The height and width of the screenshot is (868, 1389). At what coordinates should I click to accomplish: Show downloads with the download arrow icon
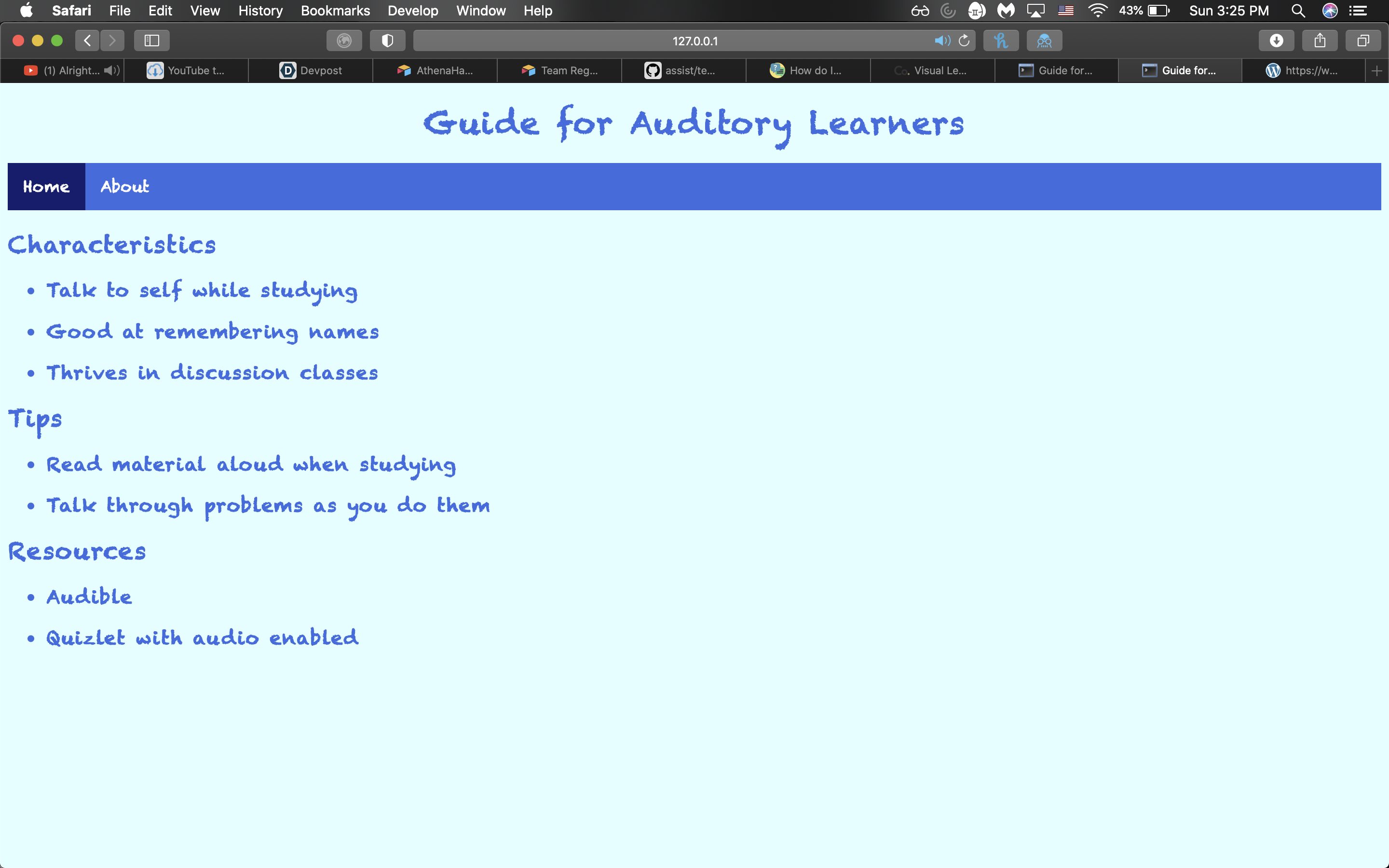[x=1276, y=41]
